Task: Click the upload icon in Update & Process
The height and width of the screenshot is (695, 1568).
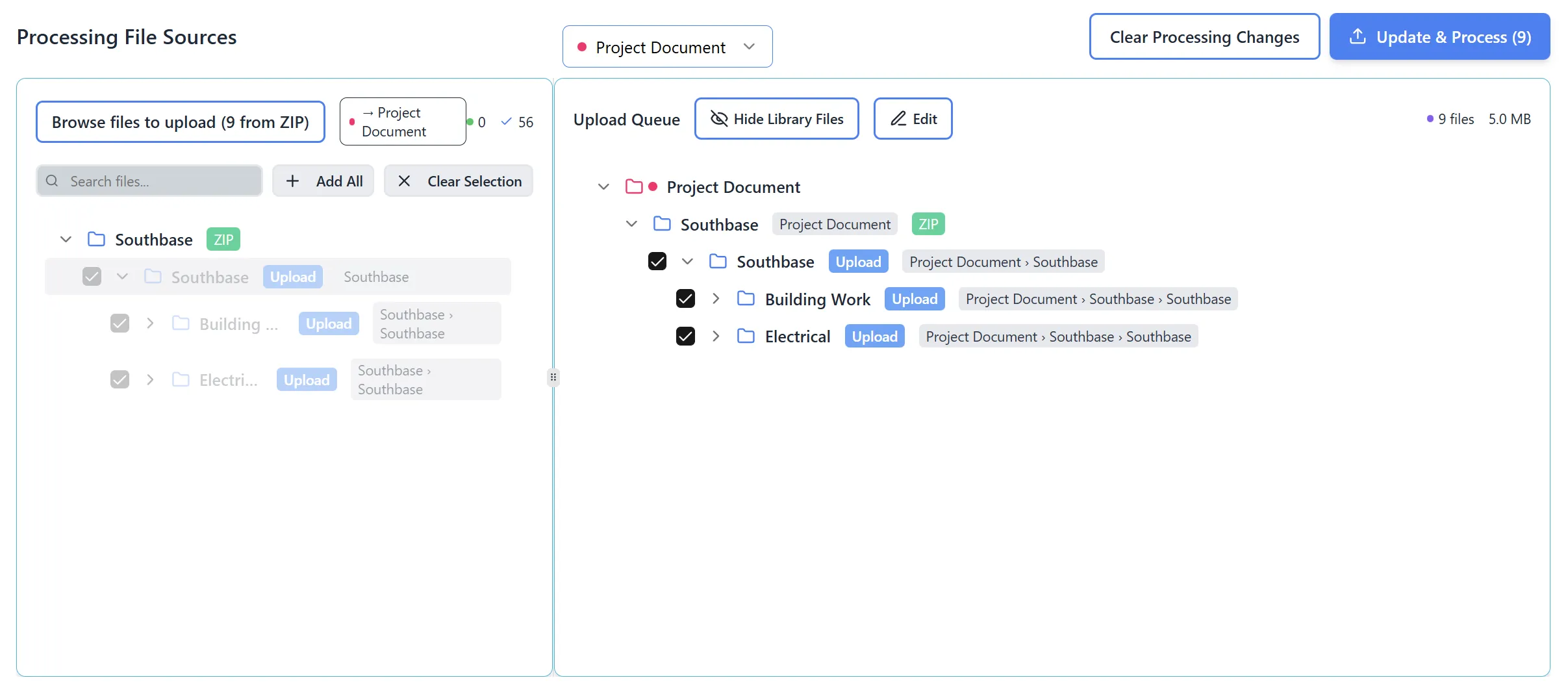Action: (1357, 36)
